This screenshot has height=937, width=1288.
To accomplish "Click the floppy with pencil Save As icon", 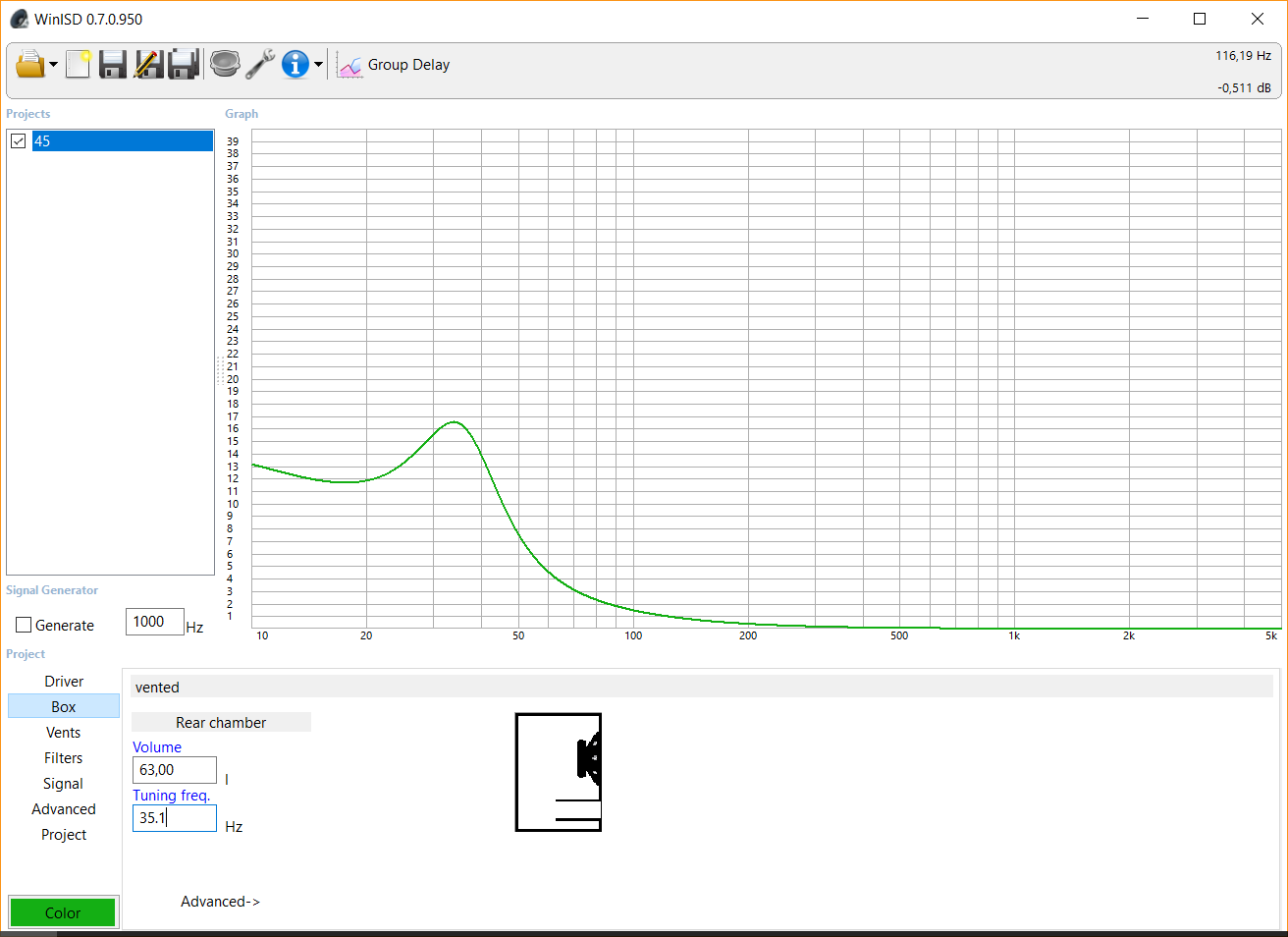I will click(x=148, y=65).
